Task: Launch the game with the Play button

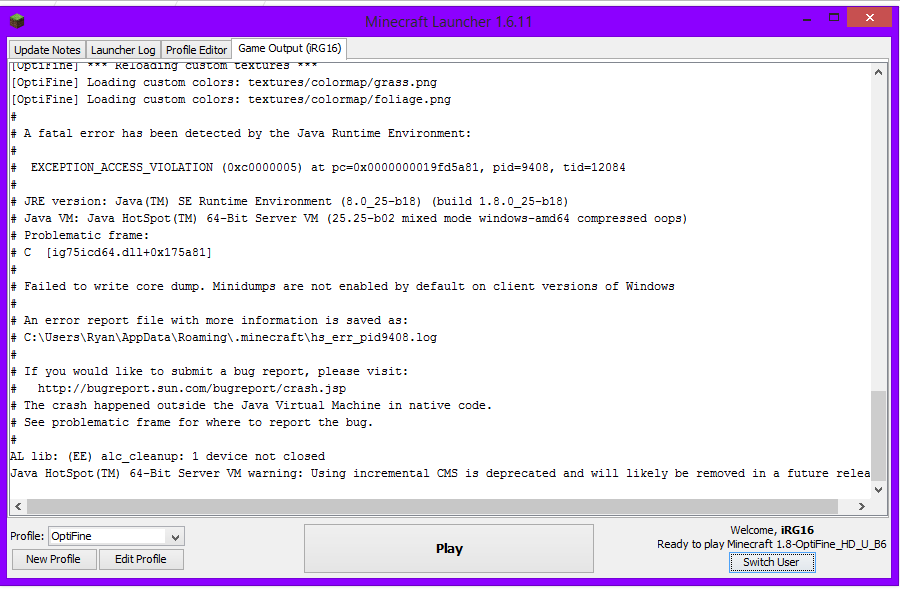Action: pos(449,549)
